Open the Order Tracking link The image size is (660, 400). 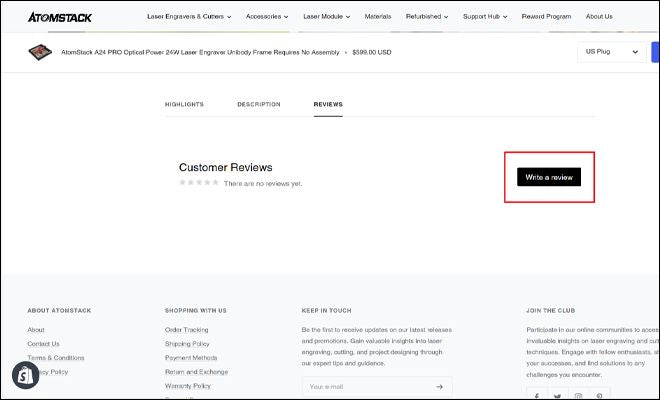(x=186, y=329)
